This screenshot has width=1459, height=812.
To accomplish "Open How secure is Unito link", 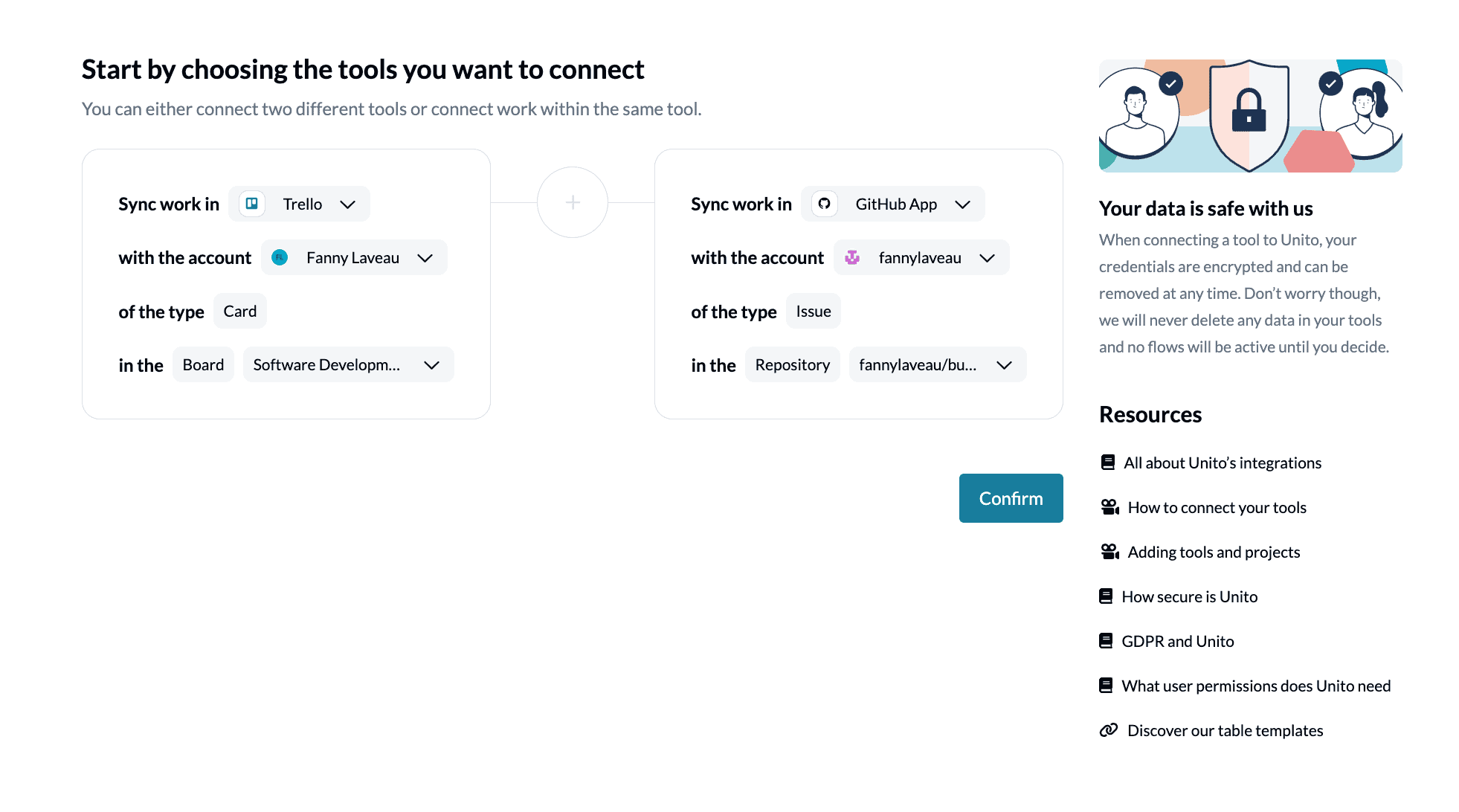I will [x=1189, y=596].
